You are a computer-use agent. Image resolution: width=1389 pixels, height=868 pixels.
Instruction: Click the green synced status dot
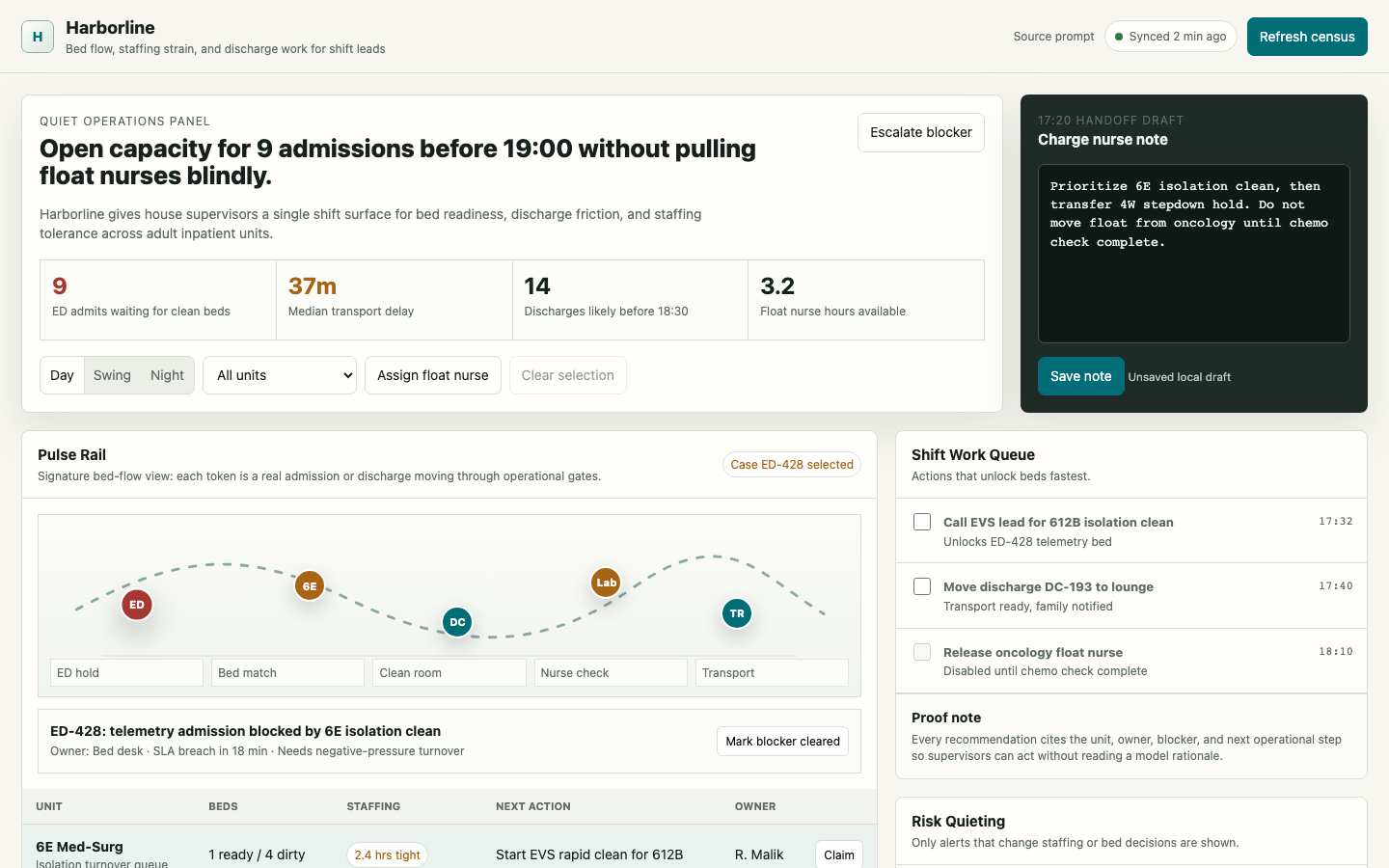(x=1119, y=37)
